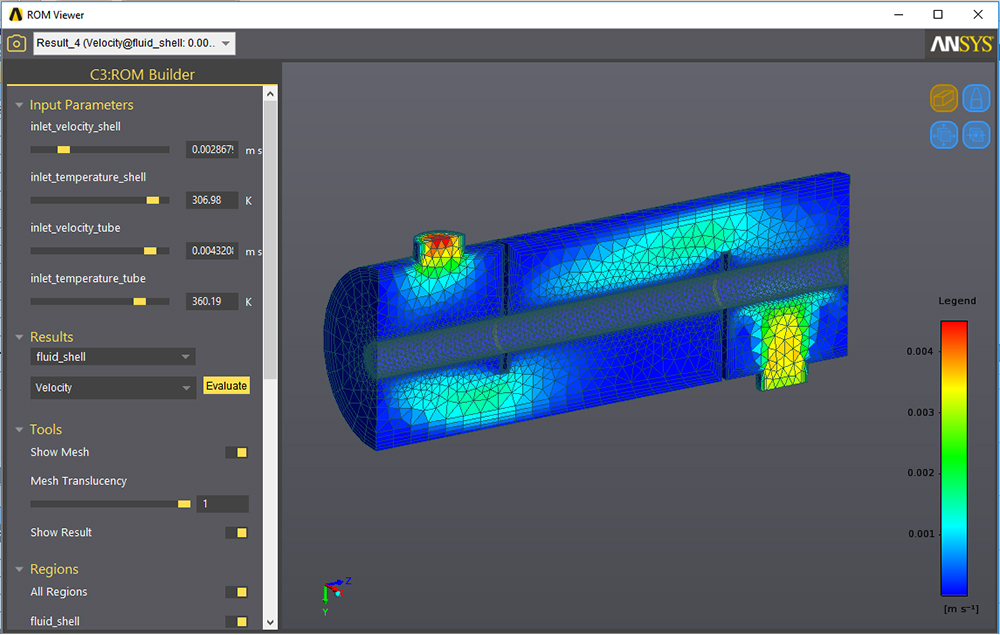Click the lighting cone icon in viewport
This screenshot has width=1000, height=635.
[976, 98]
